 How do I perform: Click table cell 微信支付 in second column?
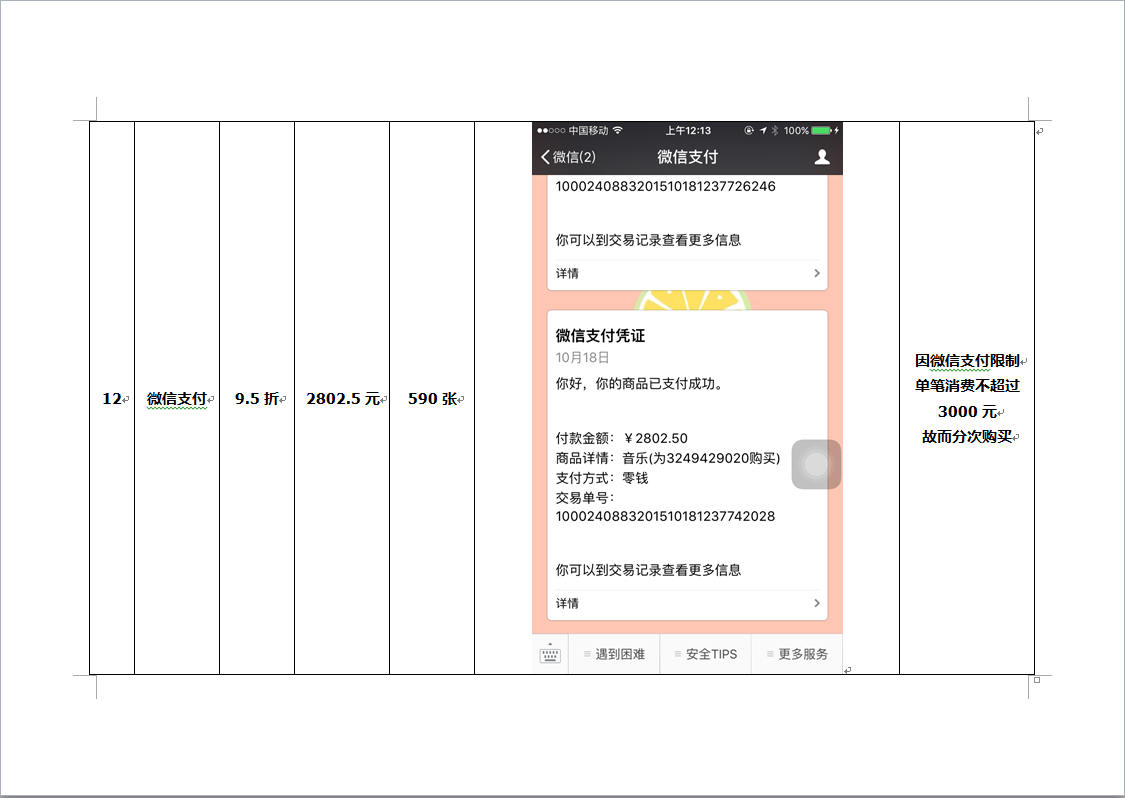click(x=177, y=398)
